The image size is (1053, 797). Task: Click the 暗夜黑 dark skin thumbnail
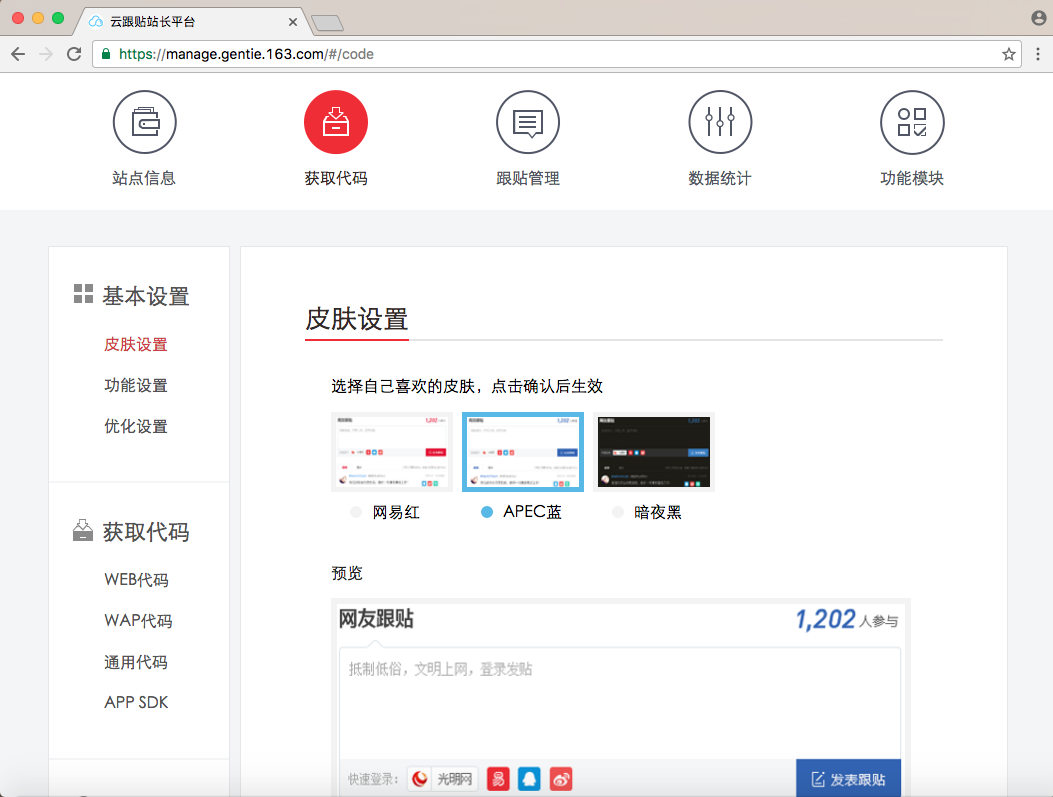point(654,452)
